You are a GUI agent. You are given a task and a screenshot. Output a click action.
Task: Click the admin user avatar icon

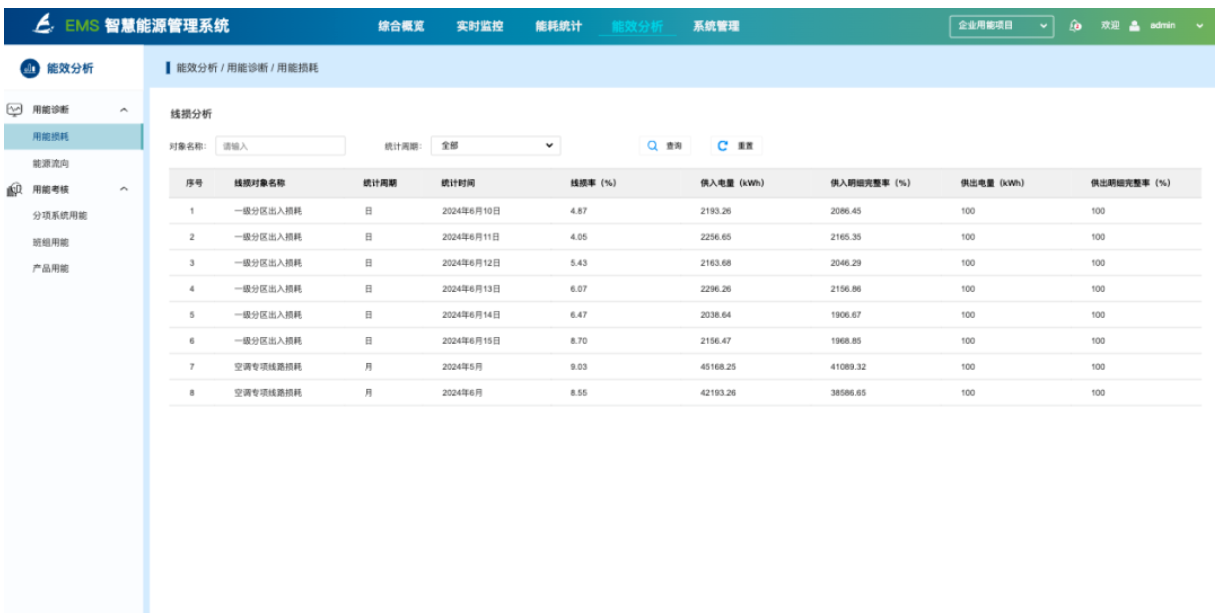pyautogui.click(x=1133, y=25)
